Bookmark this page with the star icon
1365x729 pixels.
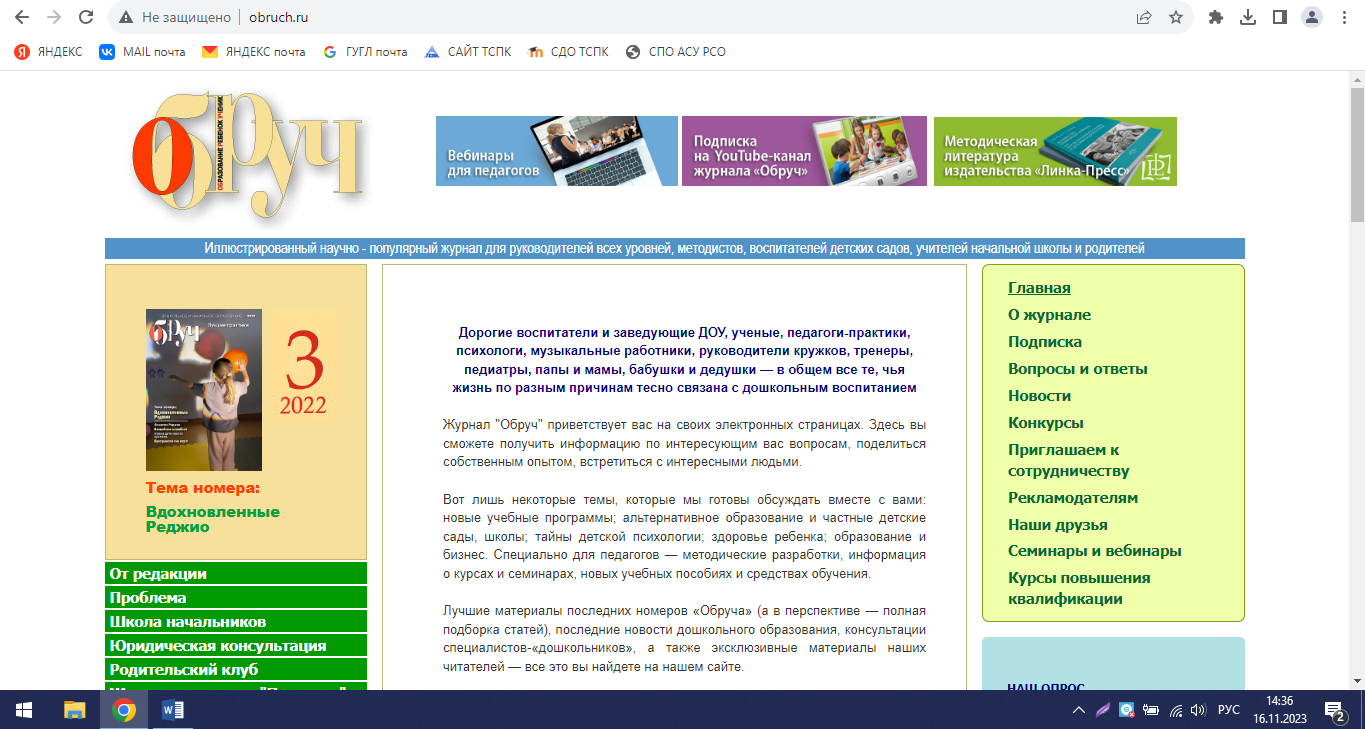pos(1176,17)
